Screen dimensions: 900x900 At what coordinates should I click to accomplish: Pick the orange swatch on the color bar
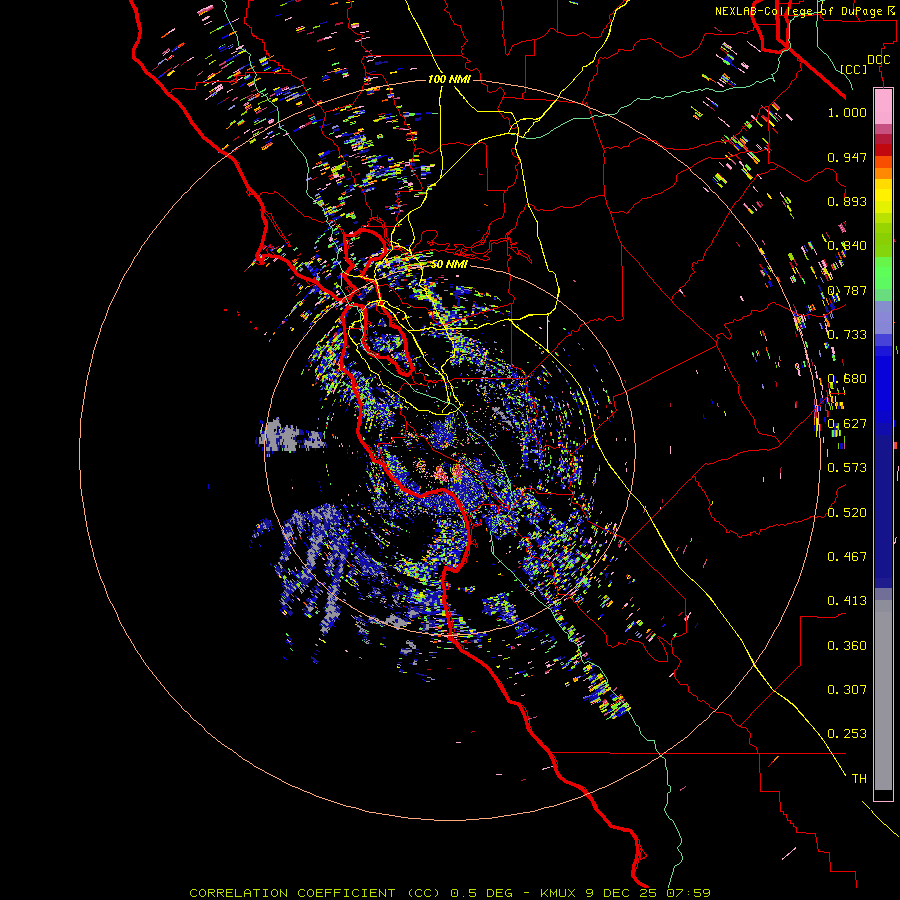pyautogui.click(x=883, y=173)
